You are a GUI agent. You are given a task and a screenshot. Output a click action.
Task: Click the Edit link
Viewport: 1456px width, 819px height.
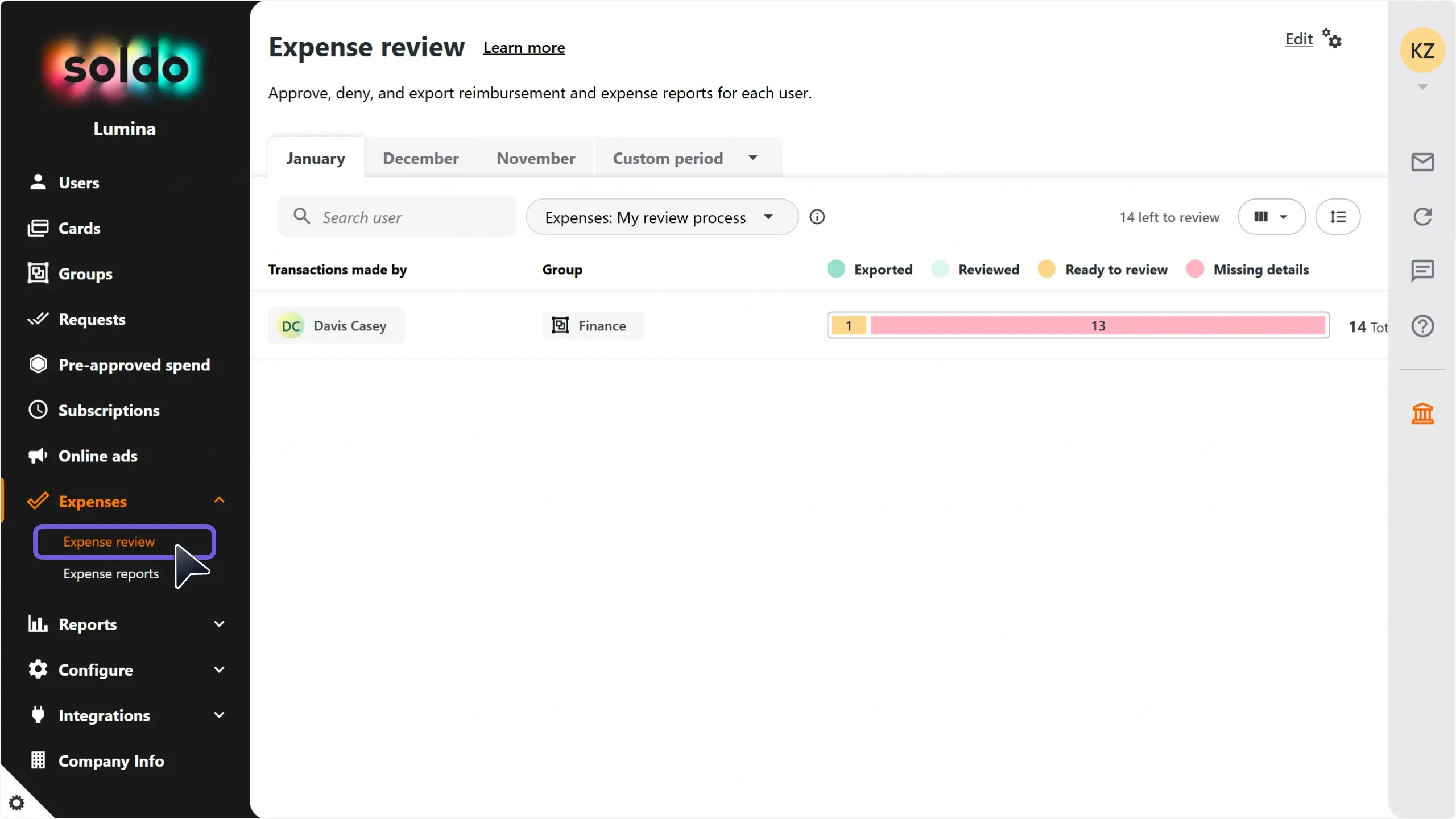(x=1298, y=38)
